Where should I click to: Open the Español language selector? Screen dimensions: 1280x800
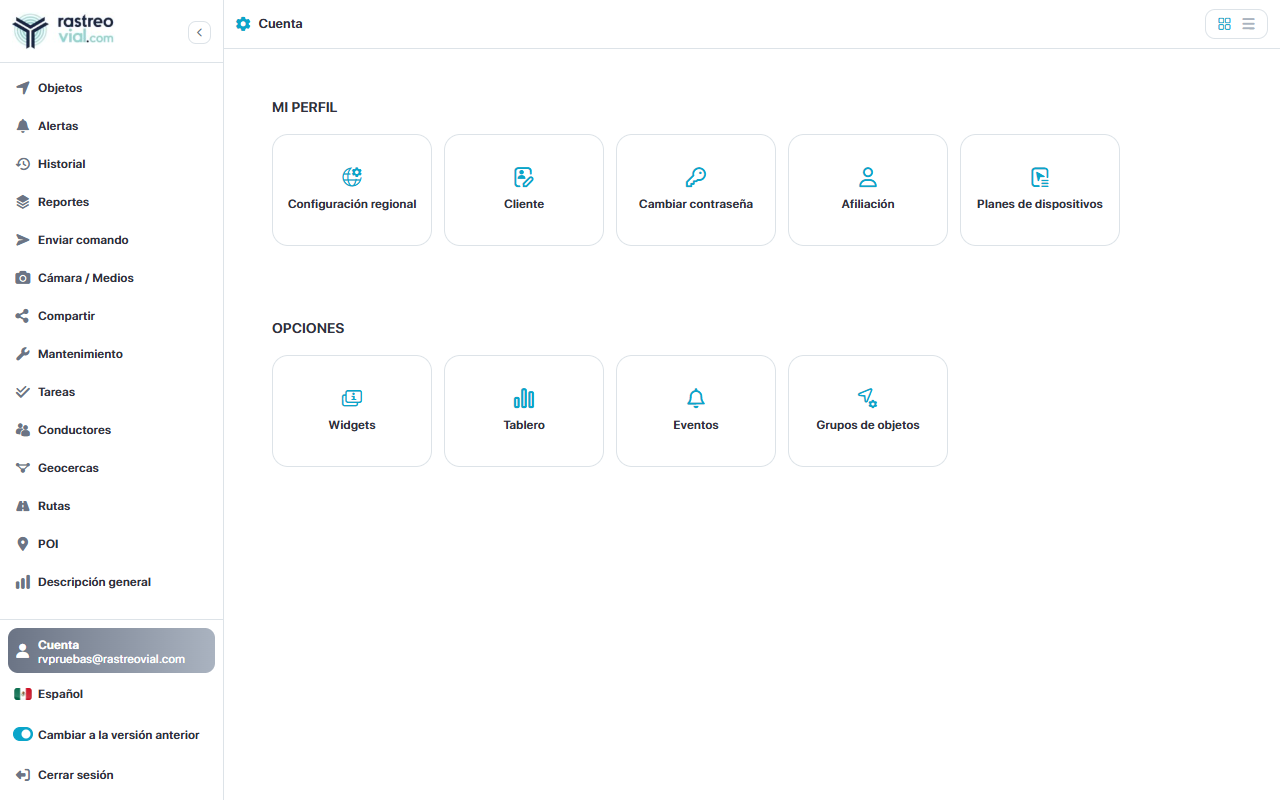click(111, 694)
